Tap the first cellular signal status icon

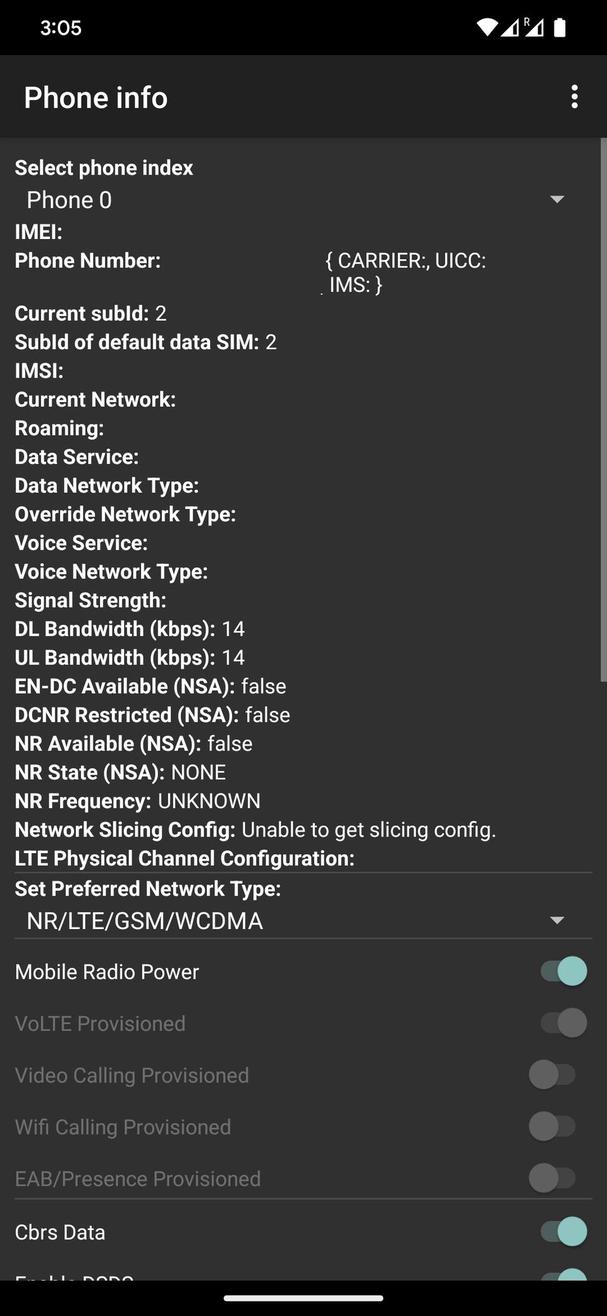click(x=512, y=27)
